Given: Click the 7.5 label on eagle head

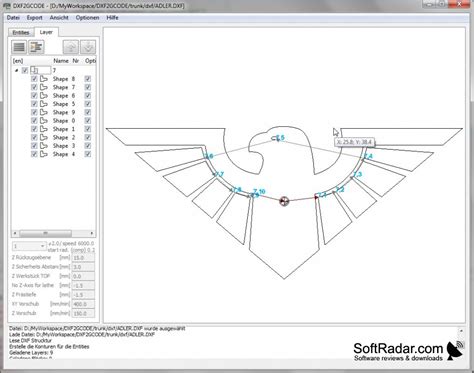Looking at the screenshot, I should point(280,138).
